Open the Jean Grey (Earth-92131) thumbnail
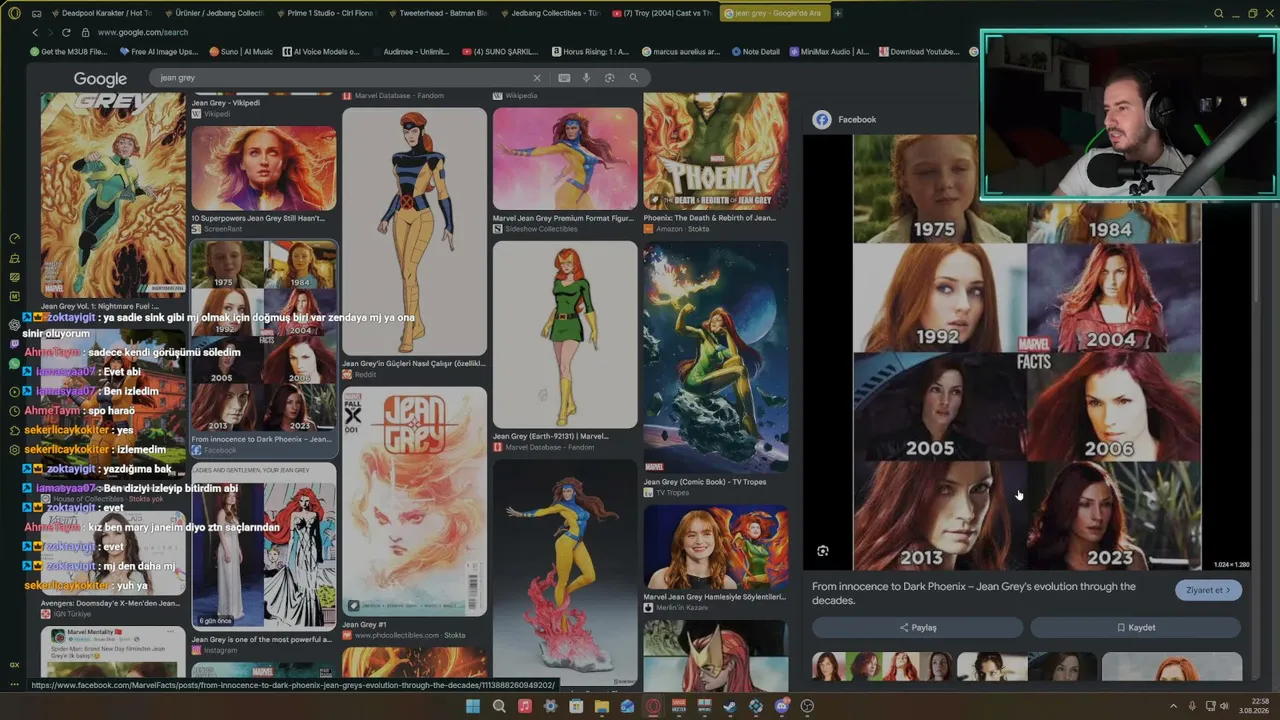This screenshot has height=720, width=1280. point(565,335)
